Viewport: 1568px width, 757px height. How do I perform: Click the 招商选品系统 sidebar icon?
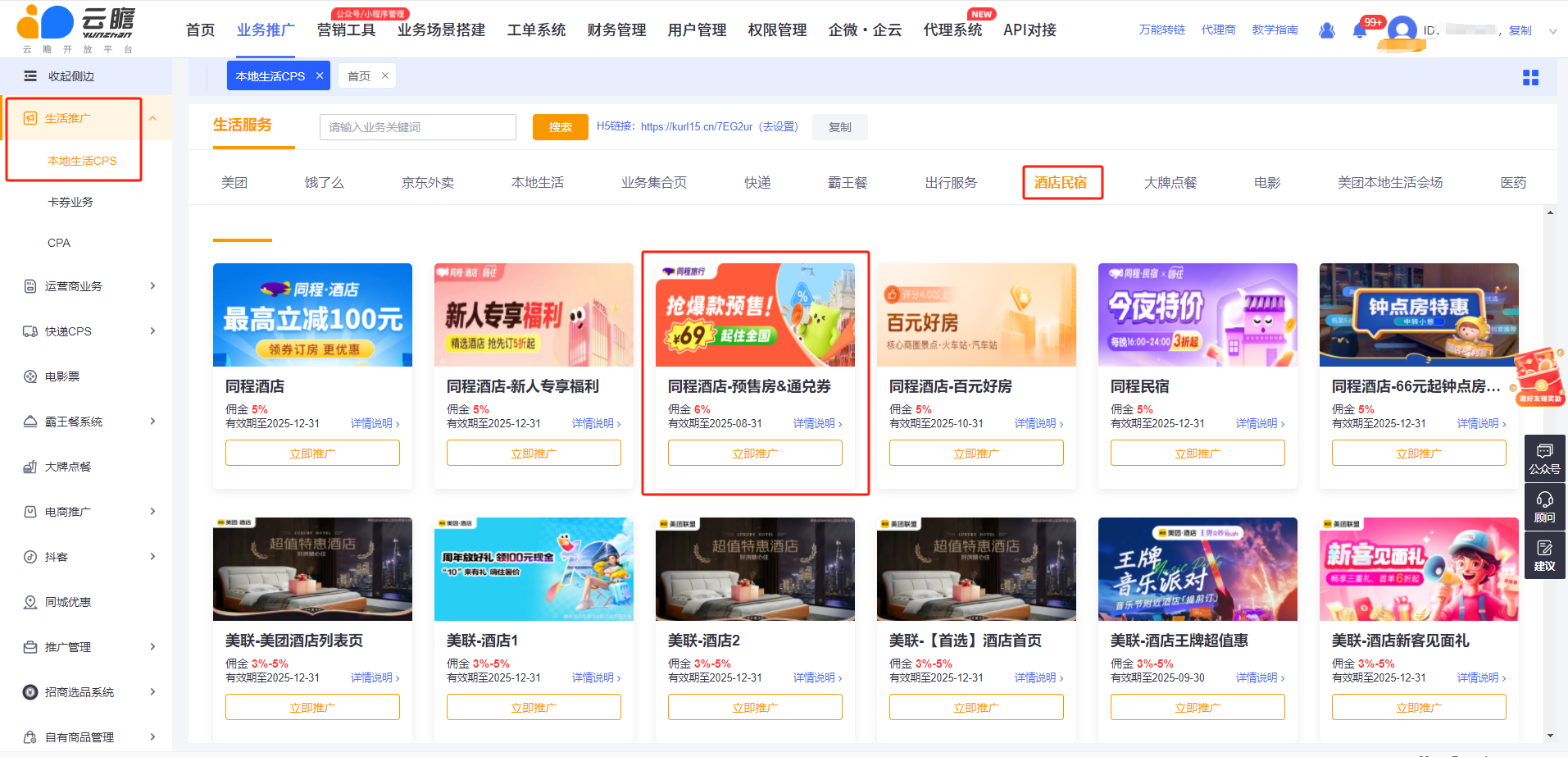coord(30,692)
